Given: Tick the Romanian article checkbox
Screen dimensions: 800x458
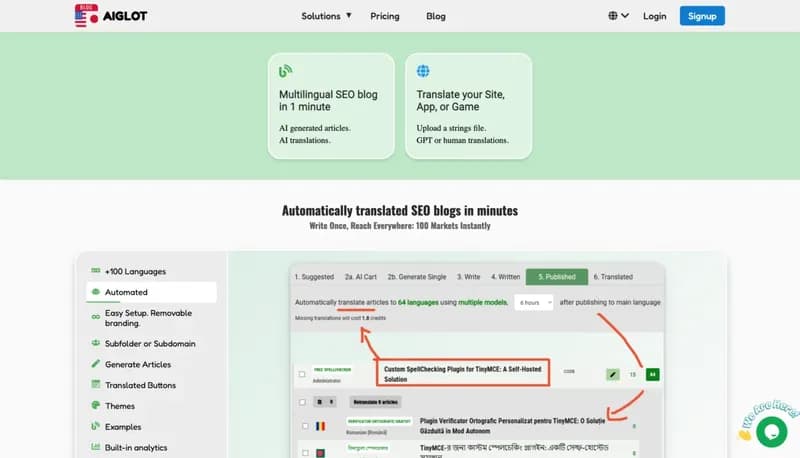Looking at the screenshot, I should click(305, 426).
